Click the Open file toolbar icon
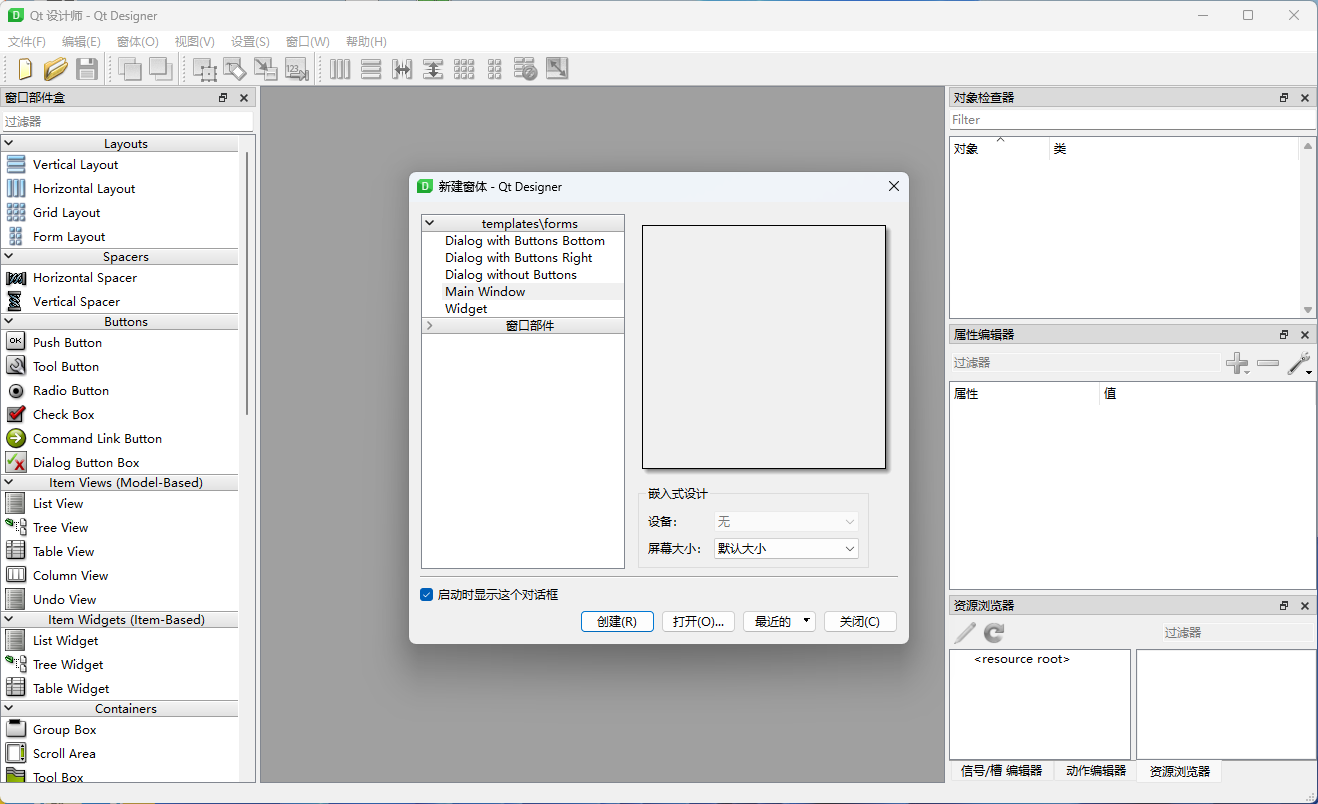 [56, 69]
